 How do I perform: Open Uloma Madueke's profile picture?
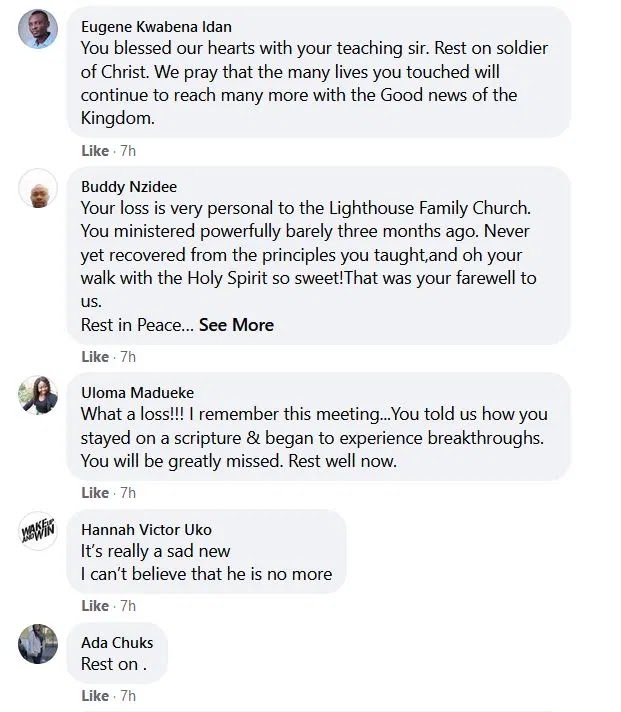tap(38, 395)
